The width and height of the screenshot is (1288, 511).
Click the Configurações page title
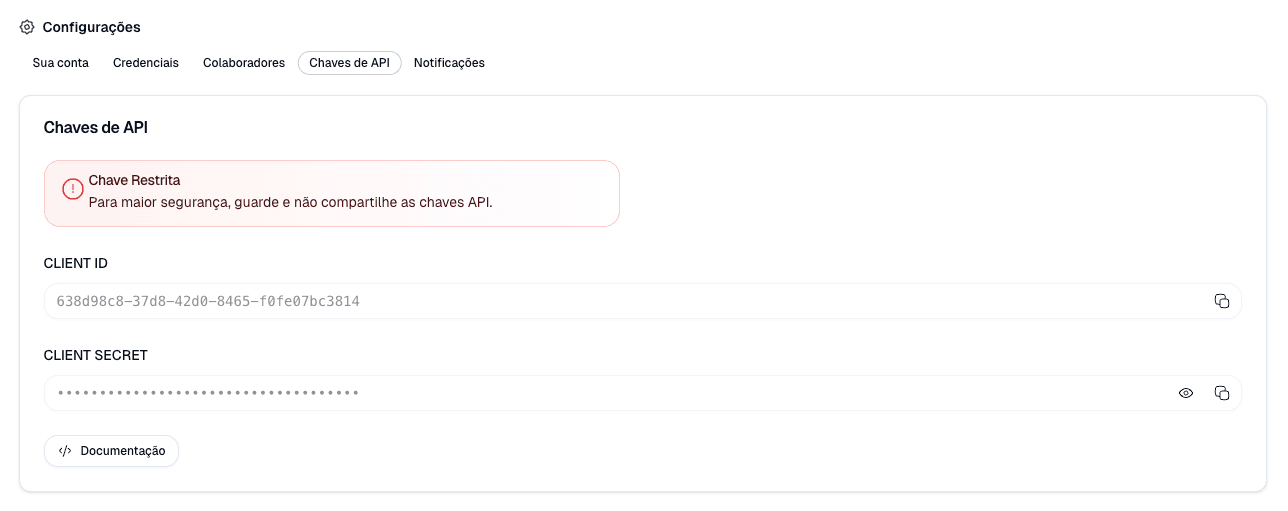pyautogui.click(x=92, y=27)
